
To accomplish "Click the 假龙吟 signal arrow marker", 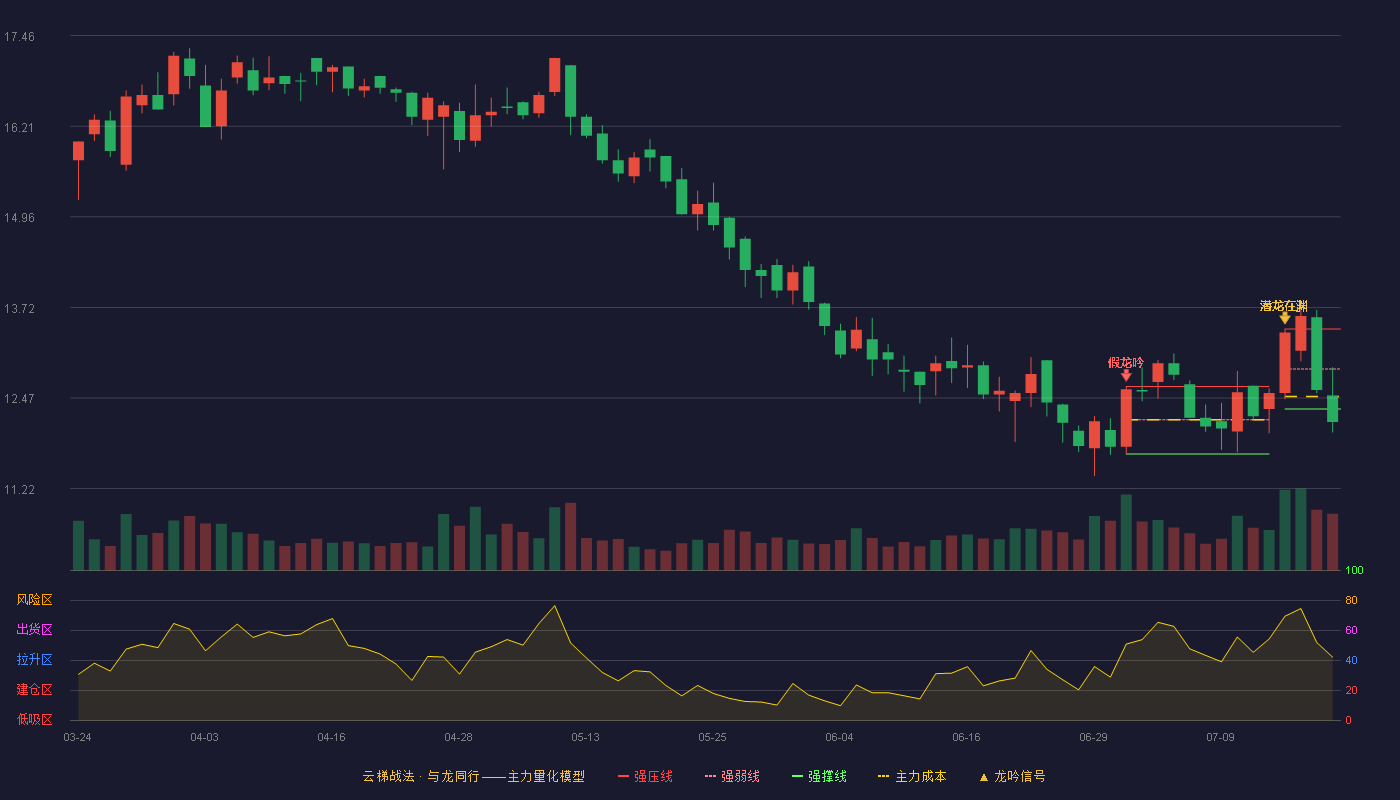I will 1126,375.
